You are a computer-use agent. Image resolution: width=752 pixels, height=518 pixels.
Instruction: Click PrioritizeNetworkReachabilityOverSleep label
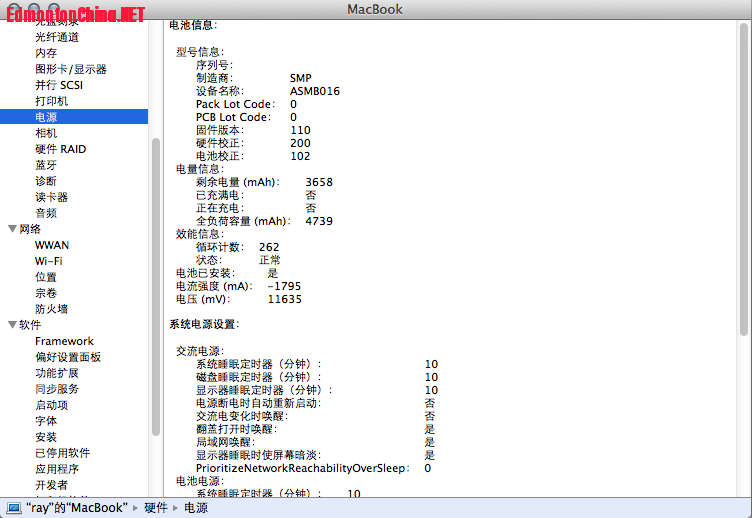[302, 468]
